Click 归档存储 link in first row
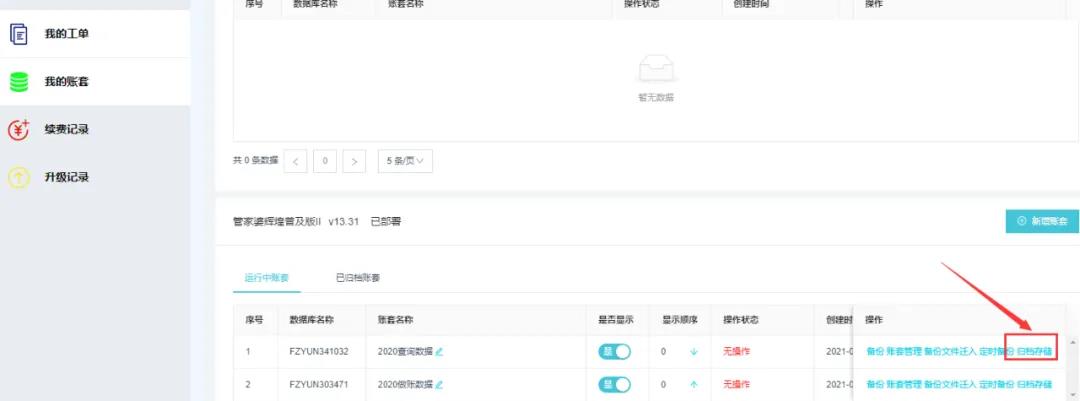Image resolution: width=1080 pixels, height=401 pixels. tap(1034, 352)
